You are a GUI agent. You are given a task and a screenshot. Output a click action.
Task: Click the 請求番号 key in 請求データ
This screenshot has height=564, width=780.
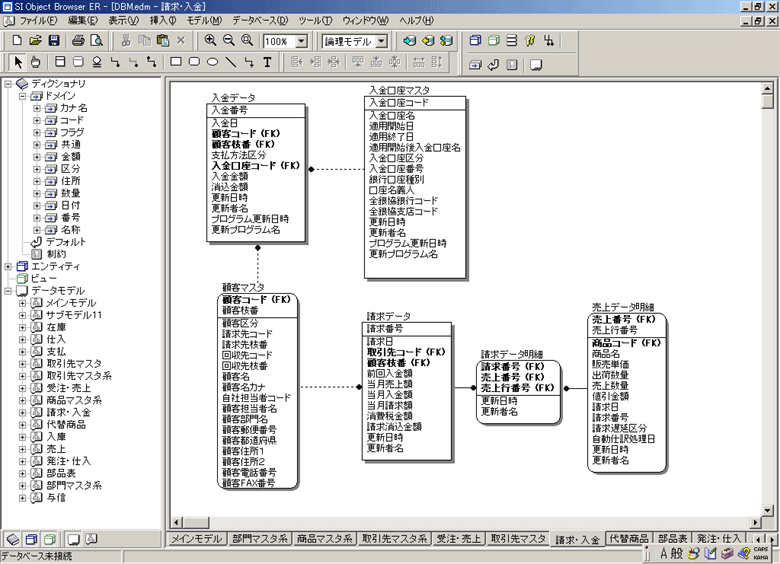coord(385,329)
